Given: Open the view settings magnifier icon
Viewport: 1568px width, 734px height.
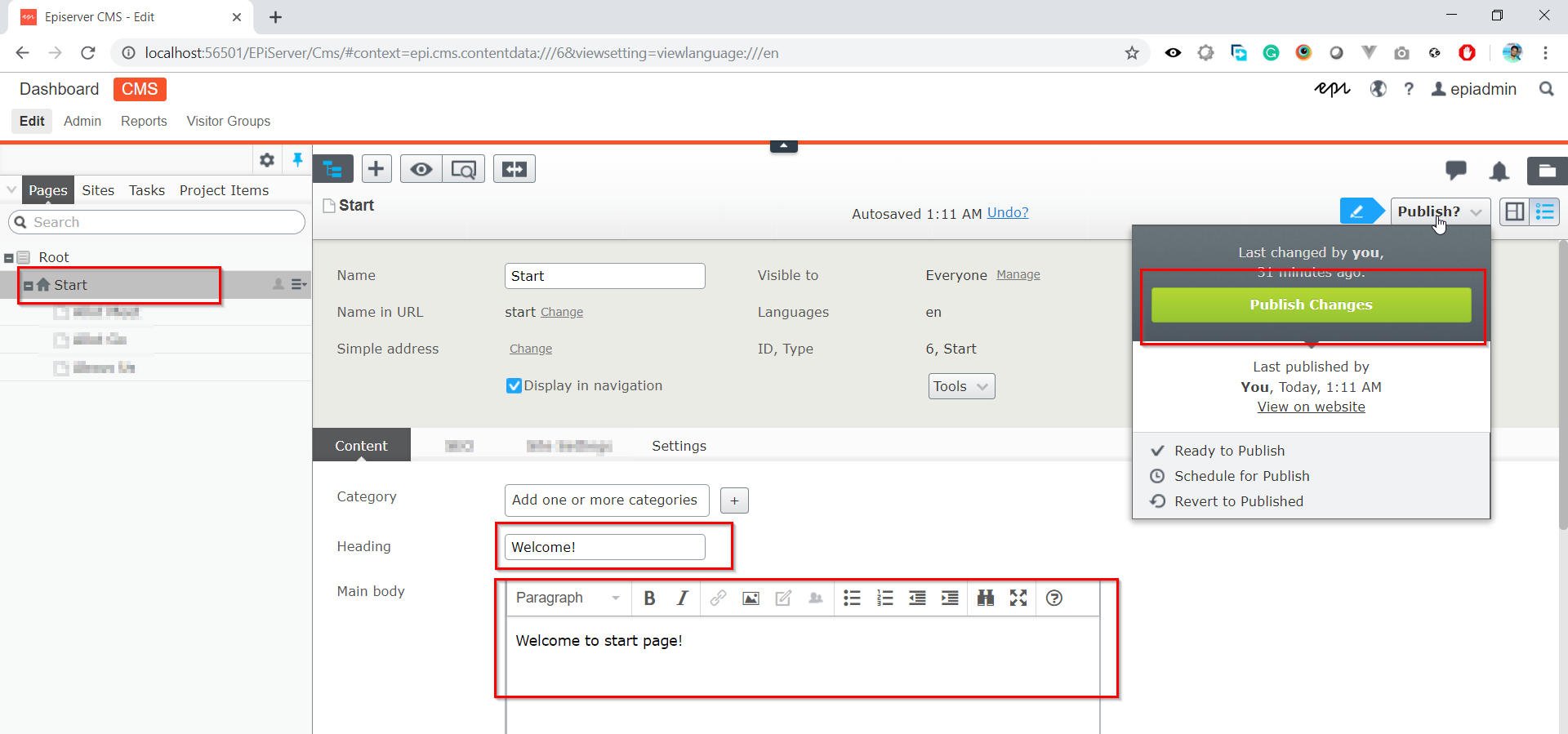Looking at the screenshot, I should [464, 169].
